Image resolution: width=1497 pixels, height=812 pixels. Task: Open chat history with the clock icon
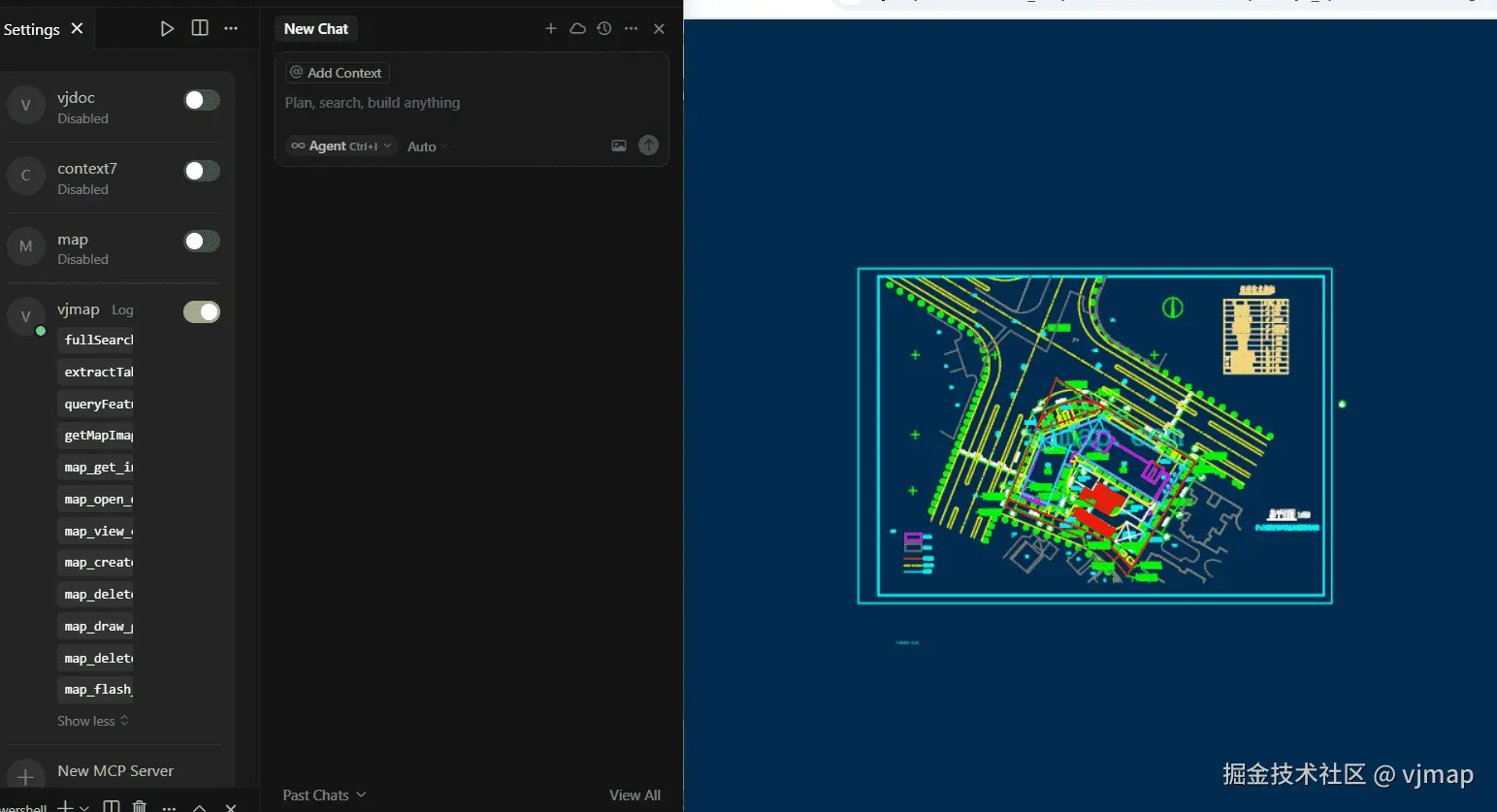click(603, 28)
